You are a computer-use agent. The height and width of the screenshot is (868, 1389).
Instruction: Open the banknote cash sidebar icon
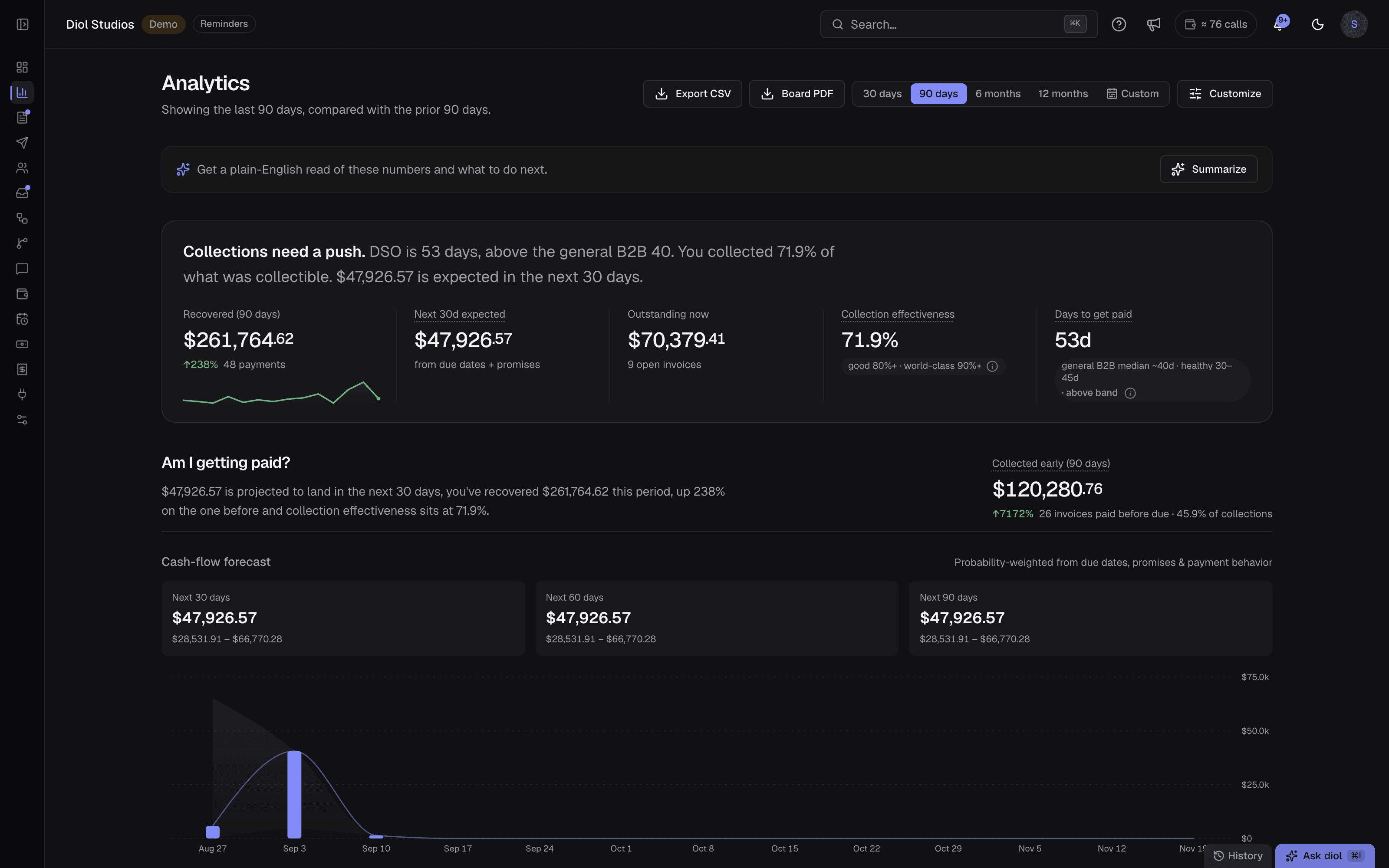click(x=23, y=344)
